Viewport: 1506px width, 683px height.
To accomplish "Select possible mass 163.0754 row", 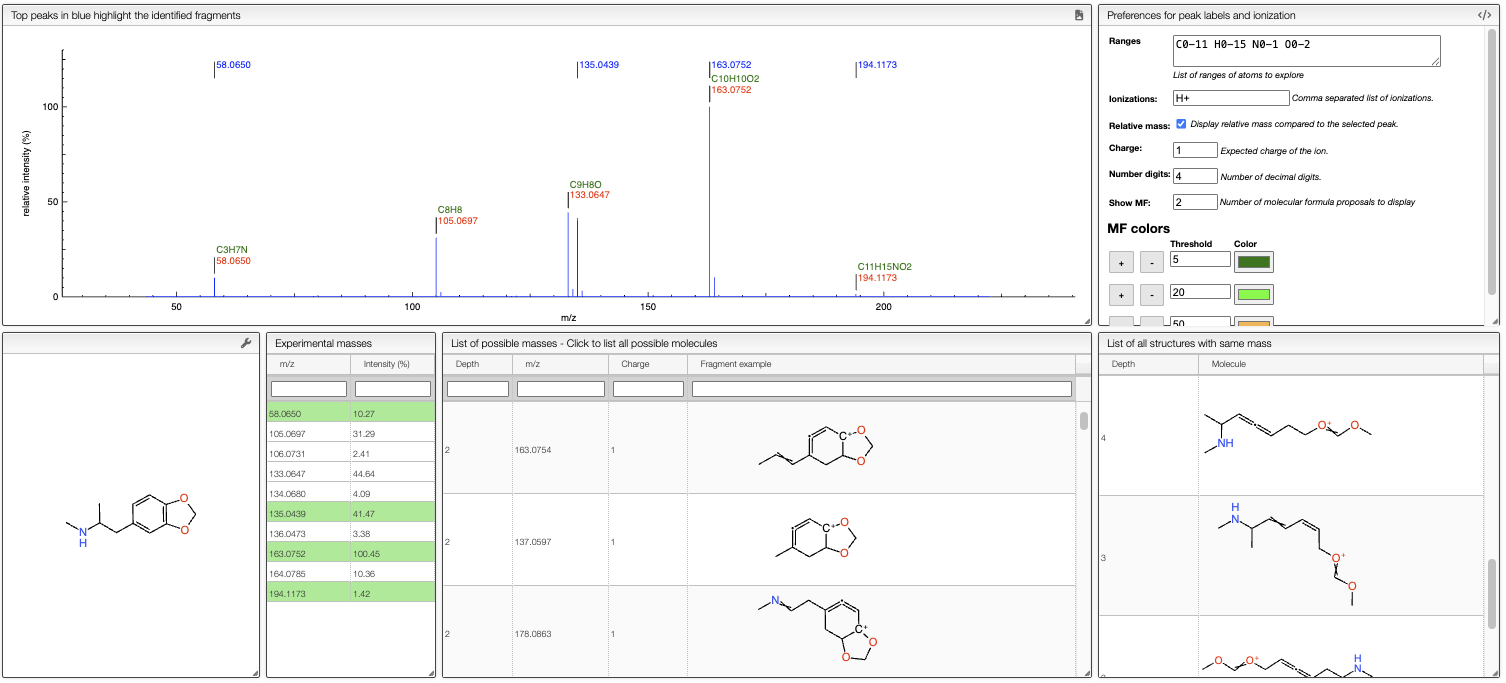I will pos(759,450).
